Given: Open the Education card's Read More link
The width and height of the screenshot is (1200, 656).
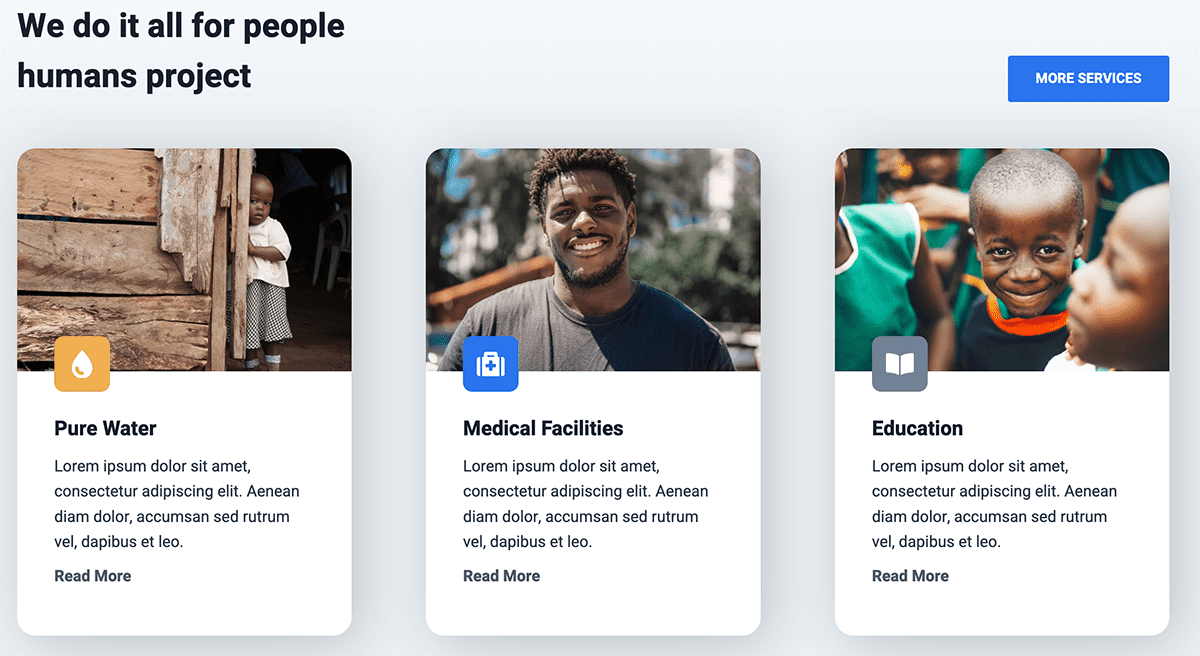Looking at the screenshot, I should [910, 576].
